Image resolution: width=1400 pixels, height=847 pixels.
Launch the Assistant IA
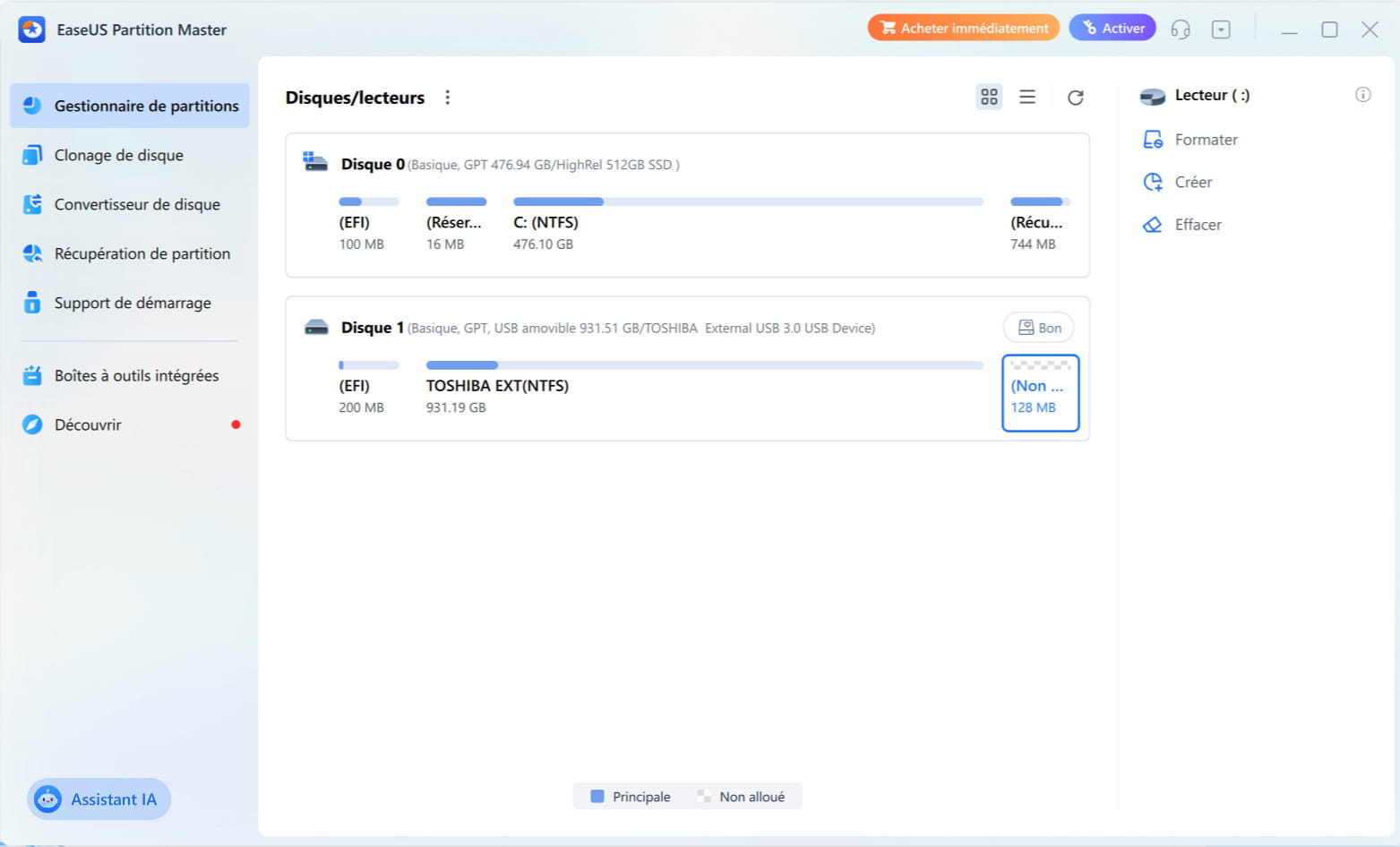99,800
